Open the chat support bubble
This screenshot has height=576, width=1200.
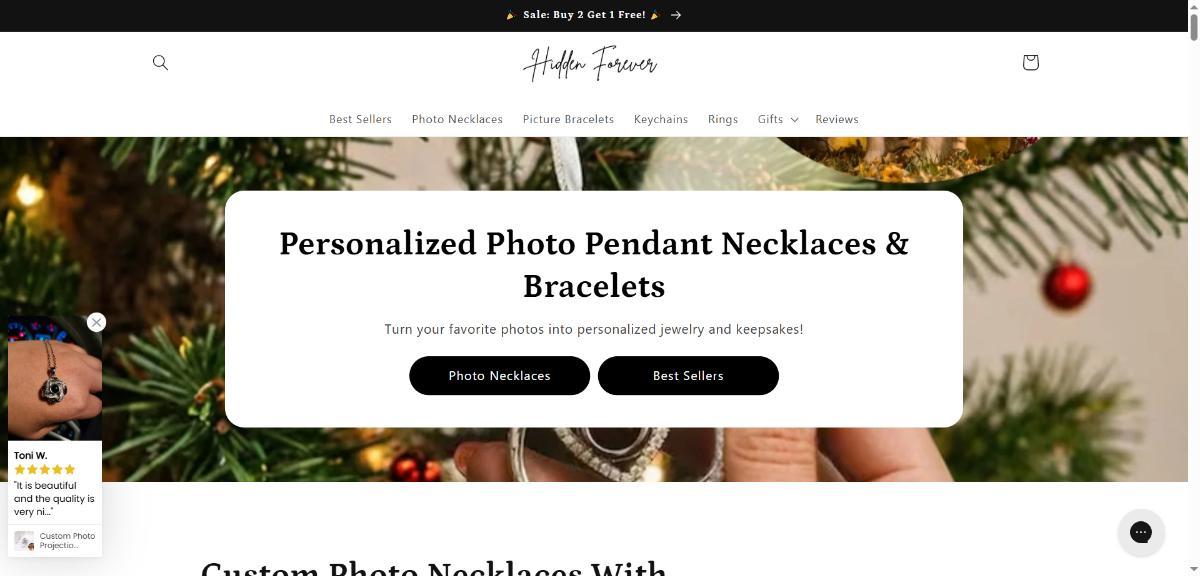[x=1141, y=532]
